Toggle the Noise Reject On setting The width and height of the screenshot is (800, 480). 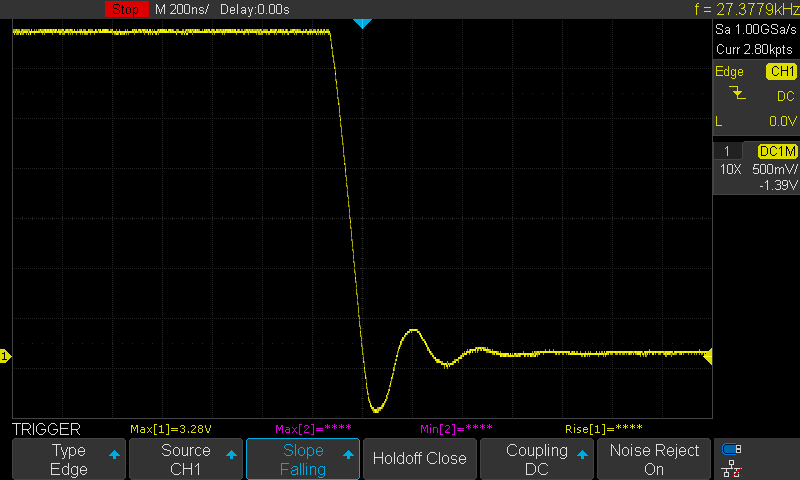point(653,459)
